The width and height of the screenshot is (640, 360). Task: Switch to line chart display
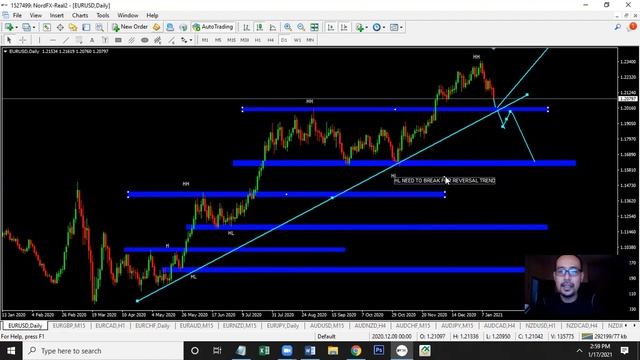pyautogui.click(x=272, y=27)
